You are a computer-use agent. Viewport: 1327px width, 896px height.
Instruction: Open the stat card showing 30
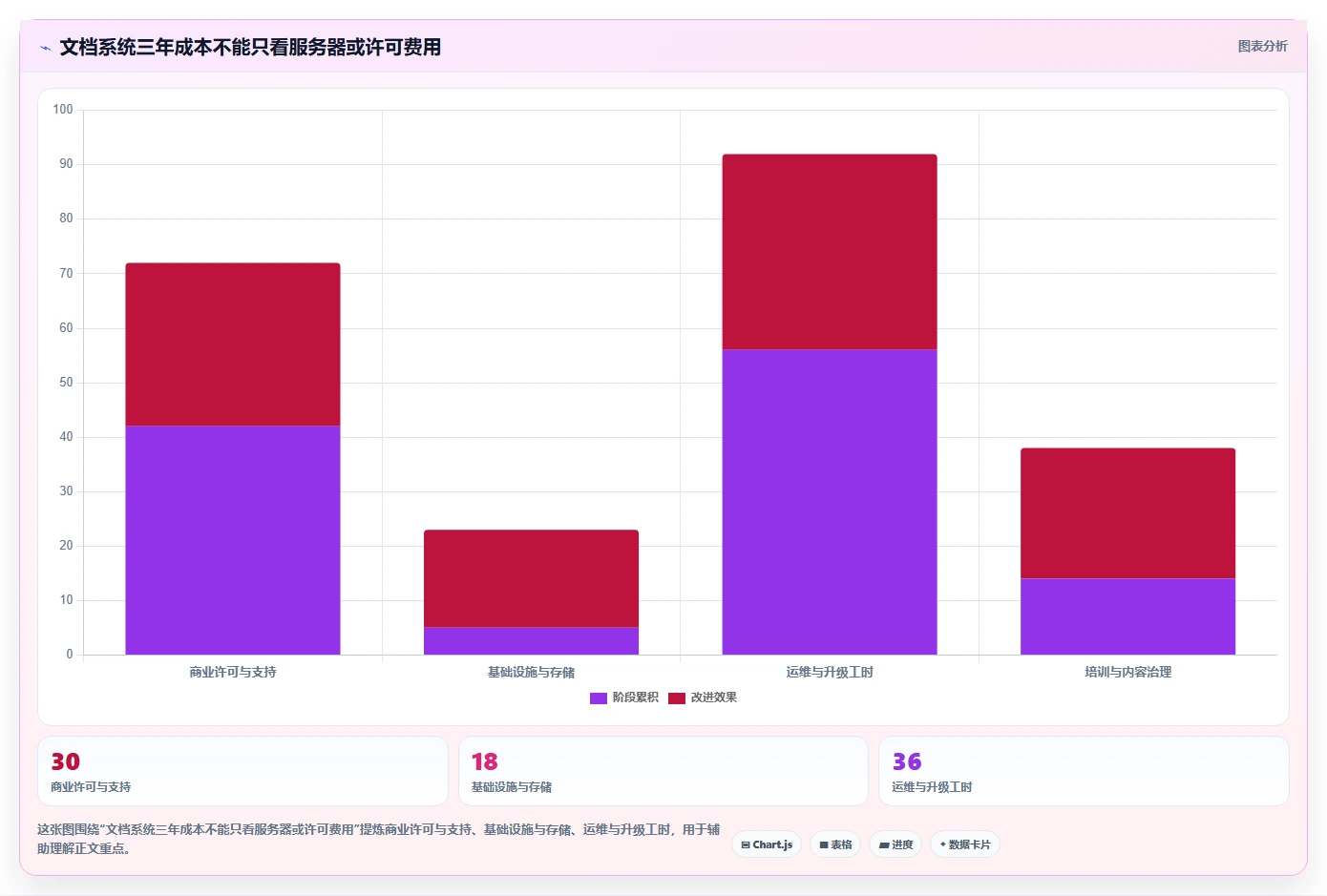242,771
